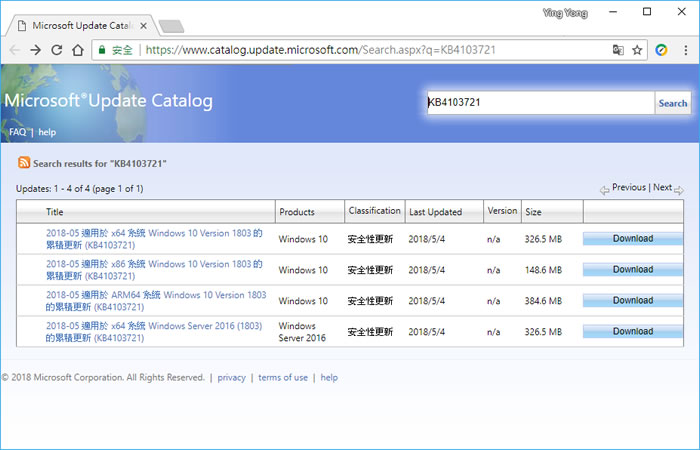700x450 pixels.
Task: Sort by the Last Updated column header
Action: click(x=435, y=212)
